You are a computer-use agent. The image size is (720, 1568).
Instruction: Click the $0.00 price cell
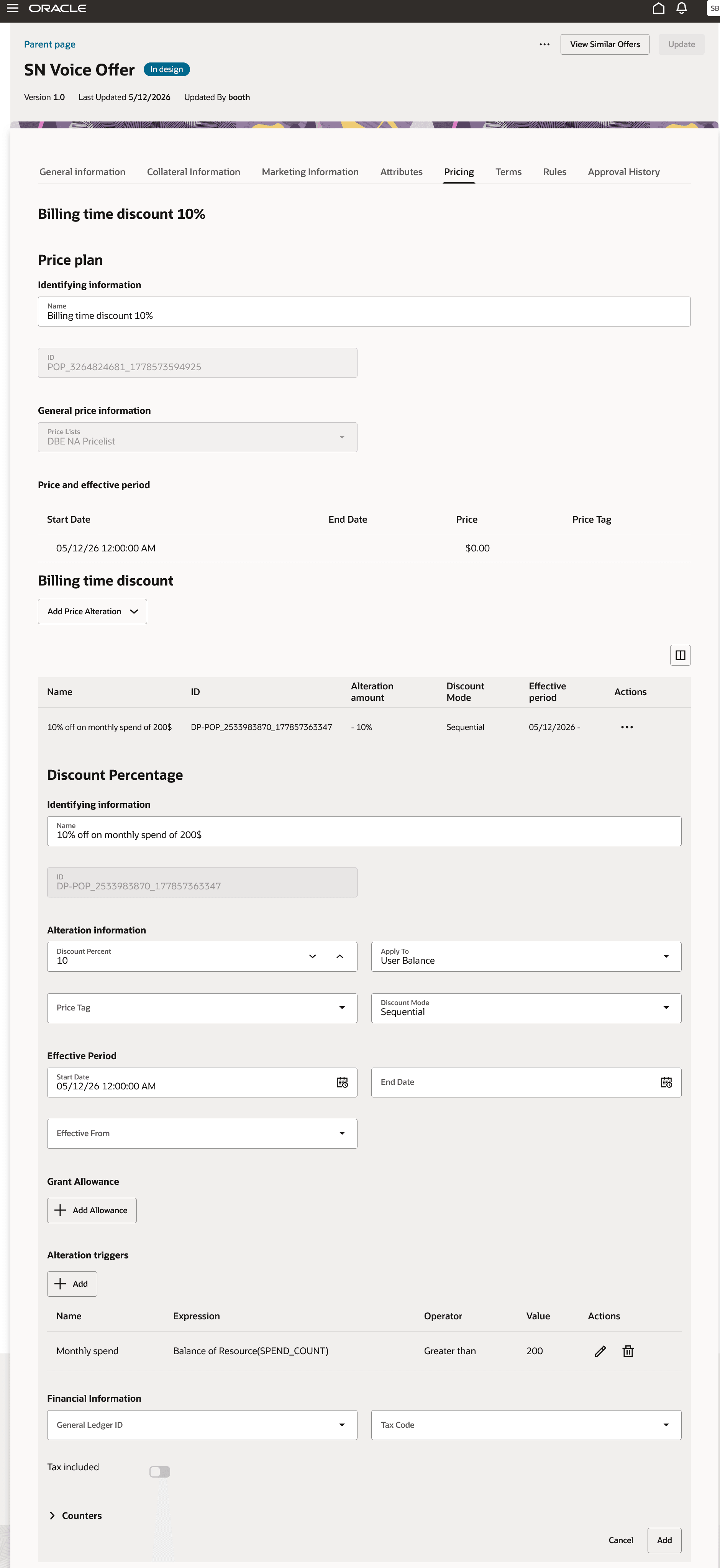pos(477,548)
